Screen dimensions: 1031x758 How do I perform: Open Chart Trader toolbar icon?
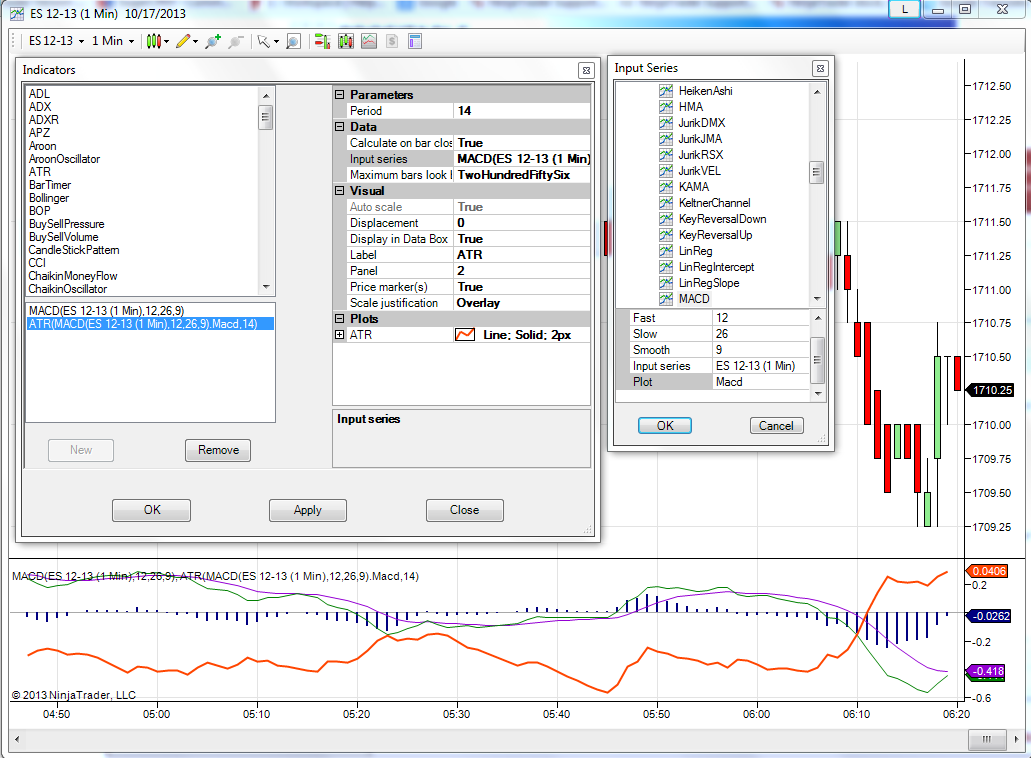[322, 41]
